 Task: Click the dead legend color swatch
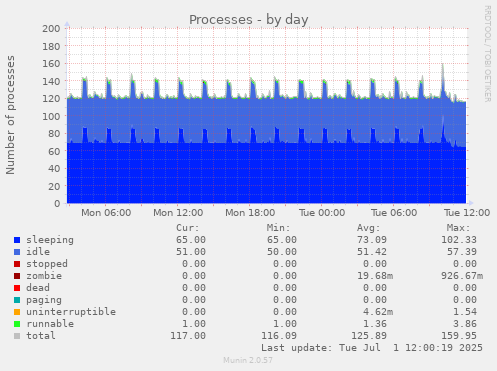[17, 288]
